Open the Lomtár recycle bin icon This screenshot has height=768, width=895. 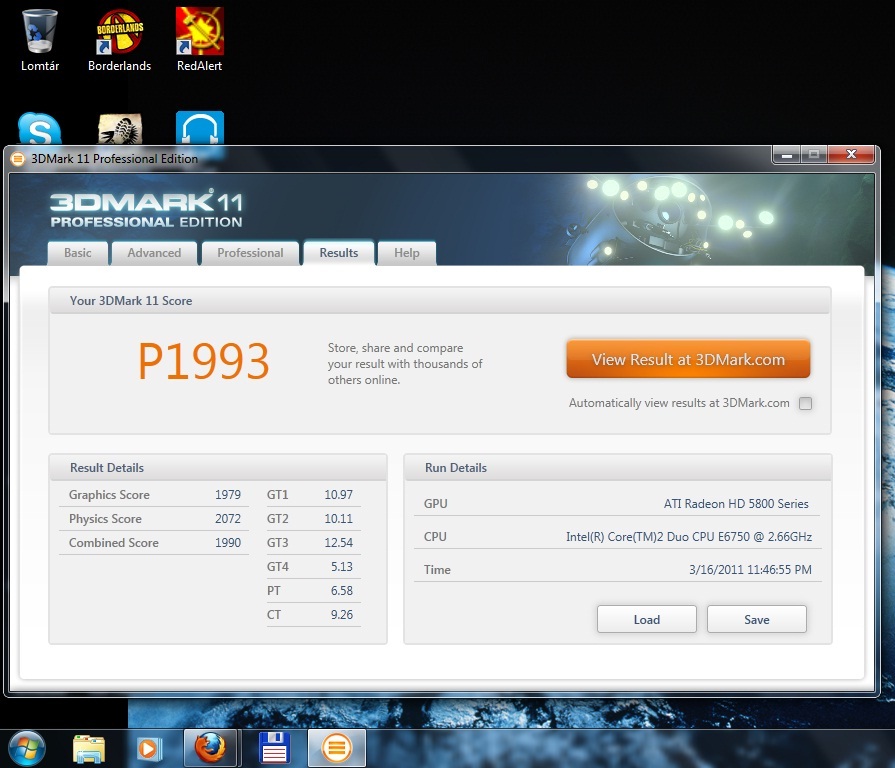pyautogui.click(x=39, y=40)
